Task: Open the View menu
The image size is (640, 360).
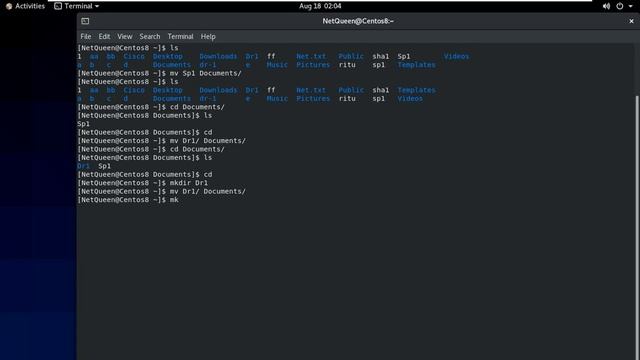Action: pos(124,36)
